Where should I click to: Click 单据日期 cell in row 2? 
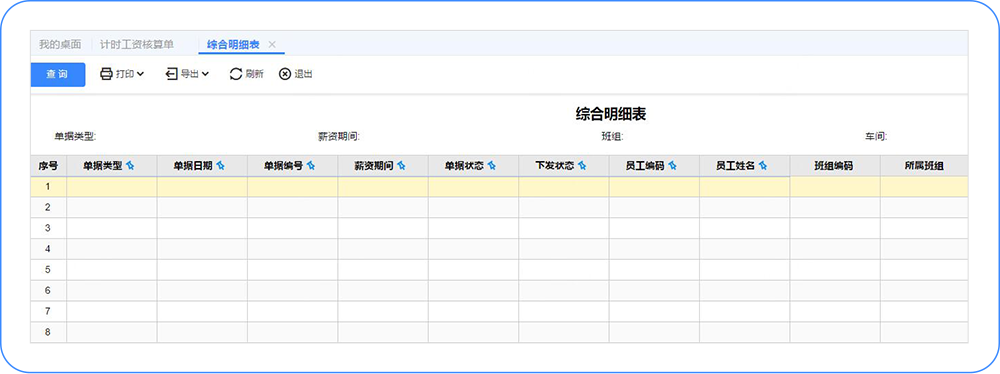coord(202,207)
